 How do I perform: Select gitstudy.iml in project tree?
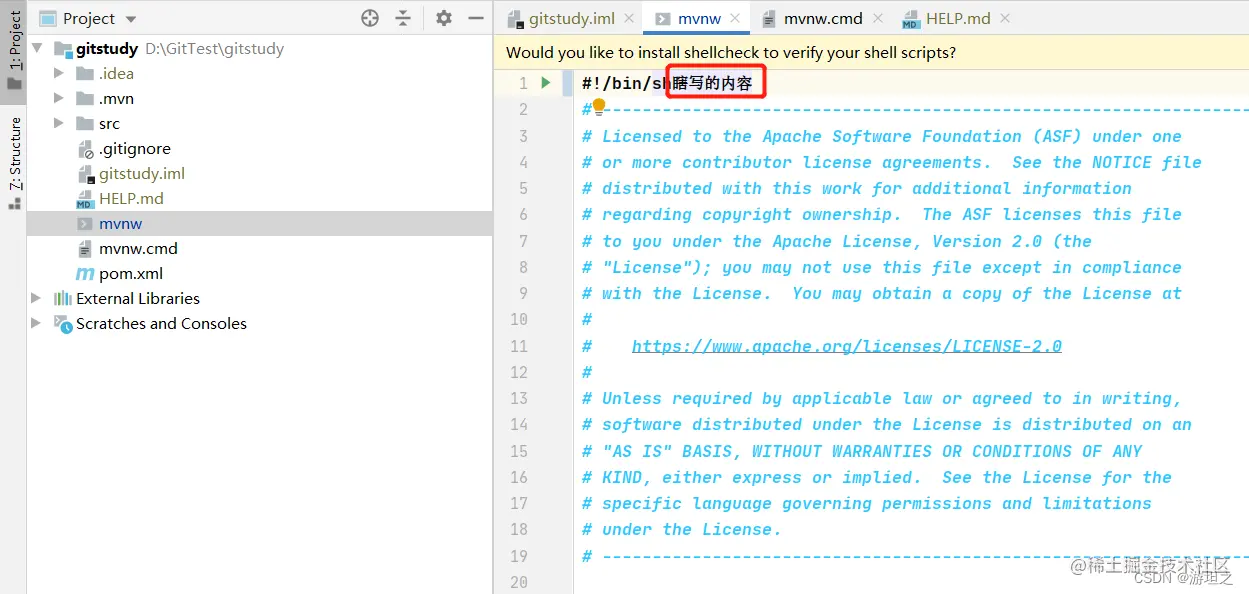142,173
